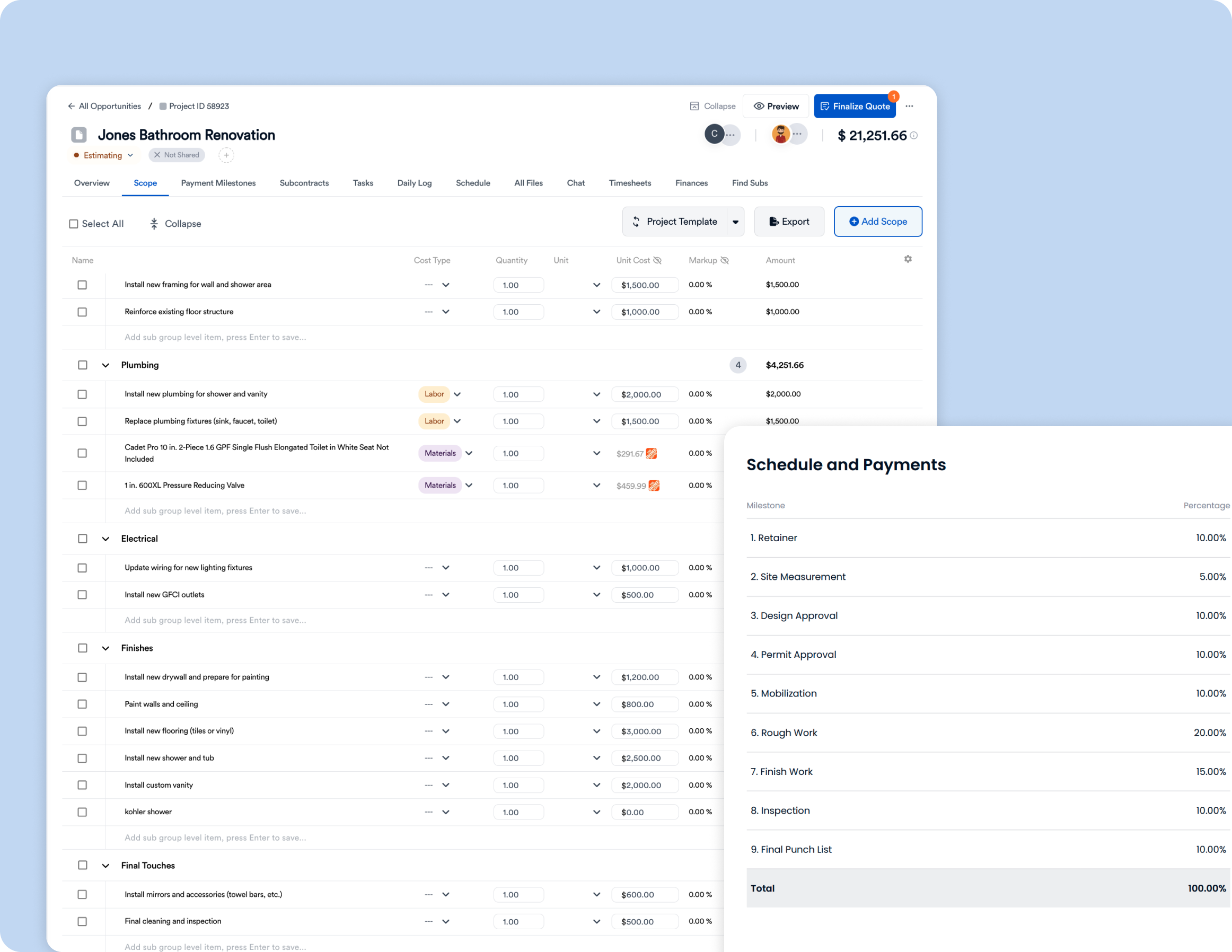Viewport: 1232px width, 952px height.
Task: Collapse the Electrical group chevron
Action: [x=105, y=539]
